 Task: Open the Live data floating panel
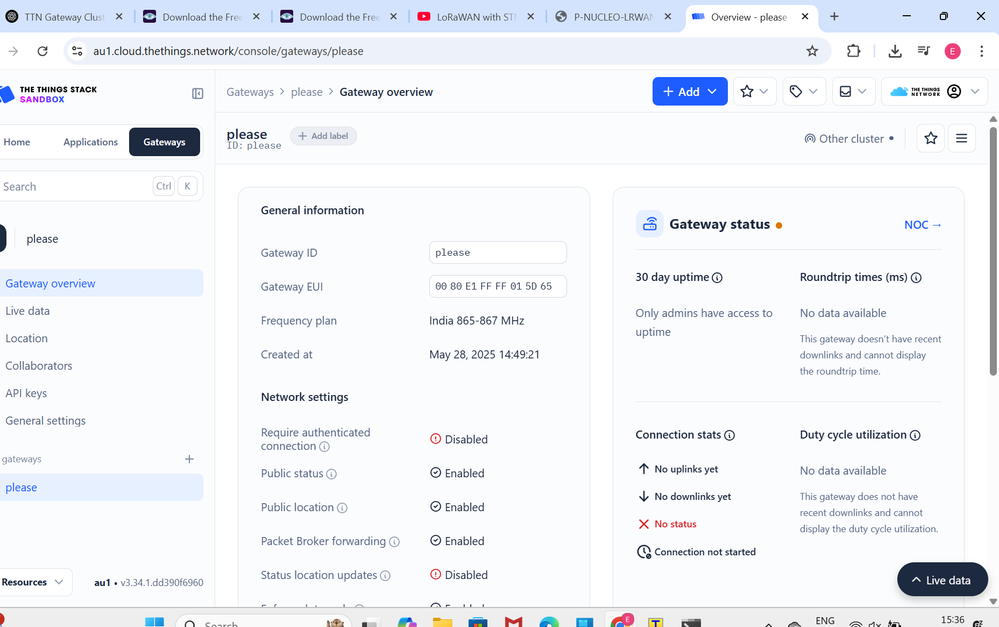942,579
